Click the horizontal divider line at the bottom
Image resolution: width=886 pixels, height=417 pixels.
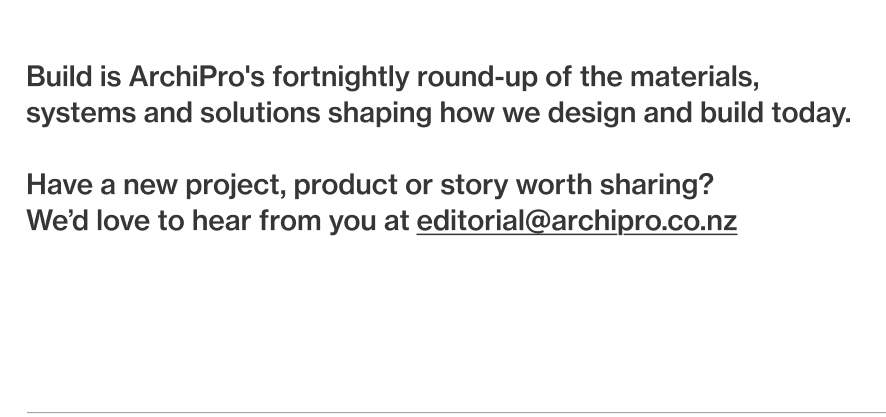[x=443, y=412]
